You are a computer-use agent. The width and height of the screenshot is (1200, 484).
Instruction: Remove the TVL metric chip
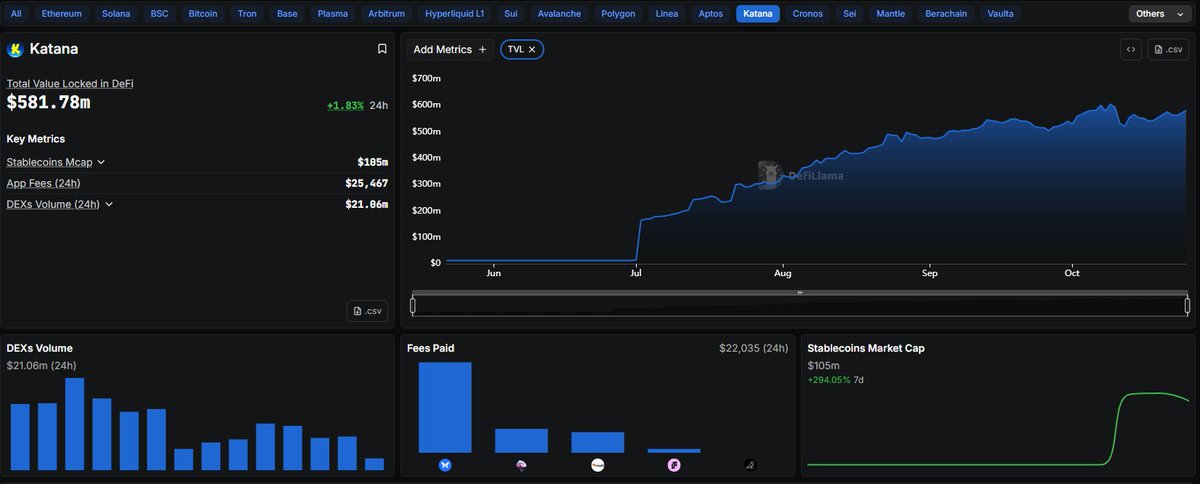pos(532,49)
